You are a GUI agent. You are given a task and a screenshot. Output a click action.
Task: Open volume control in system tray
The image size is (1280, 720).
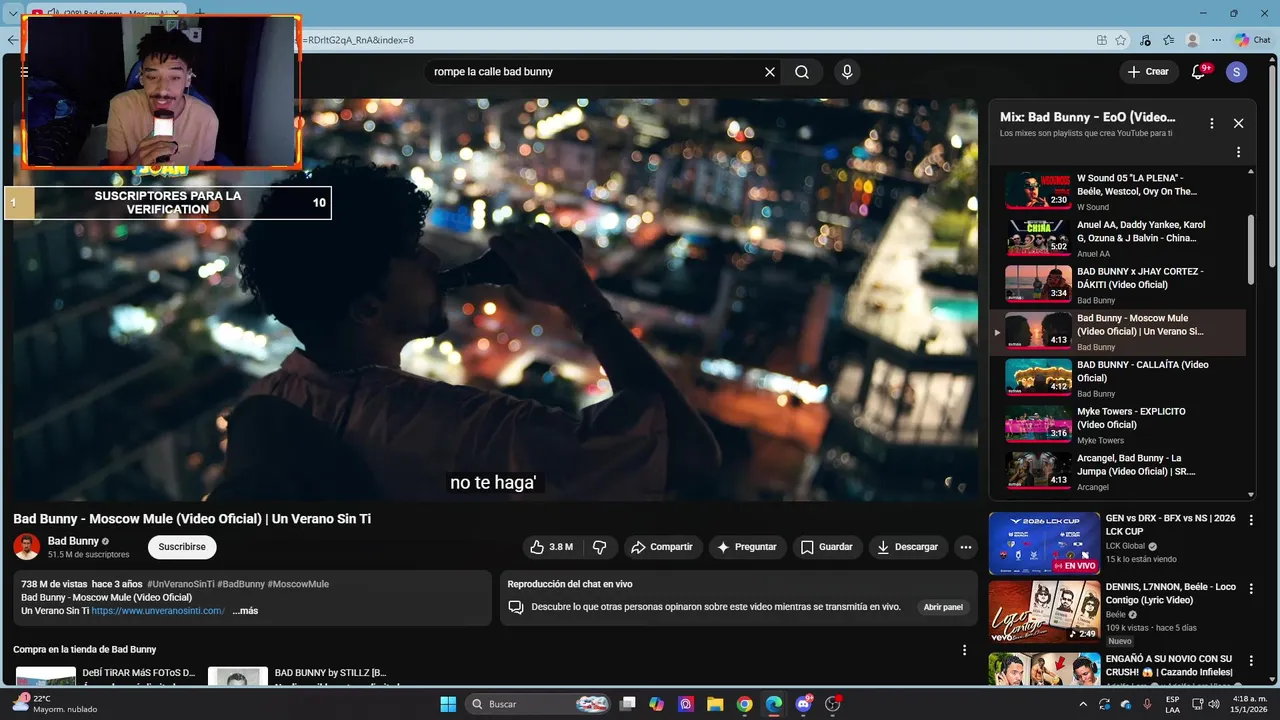coord(1214,704)
